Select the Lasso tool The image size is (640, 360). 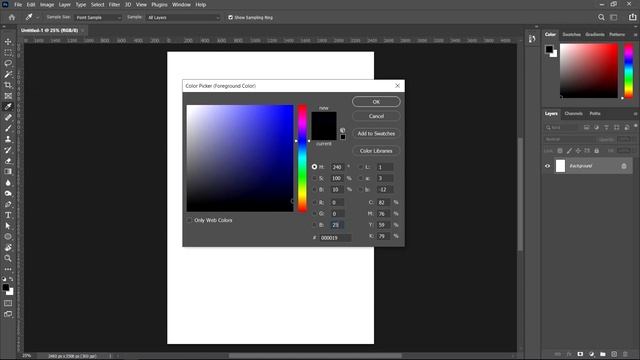click(8, 63)
